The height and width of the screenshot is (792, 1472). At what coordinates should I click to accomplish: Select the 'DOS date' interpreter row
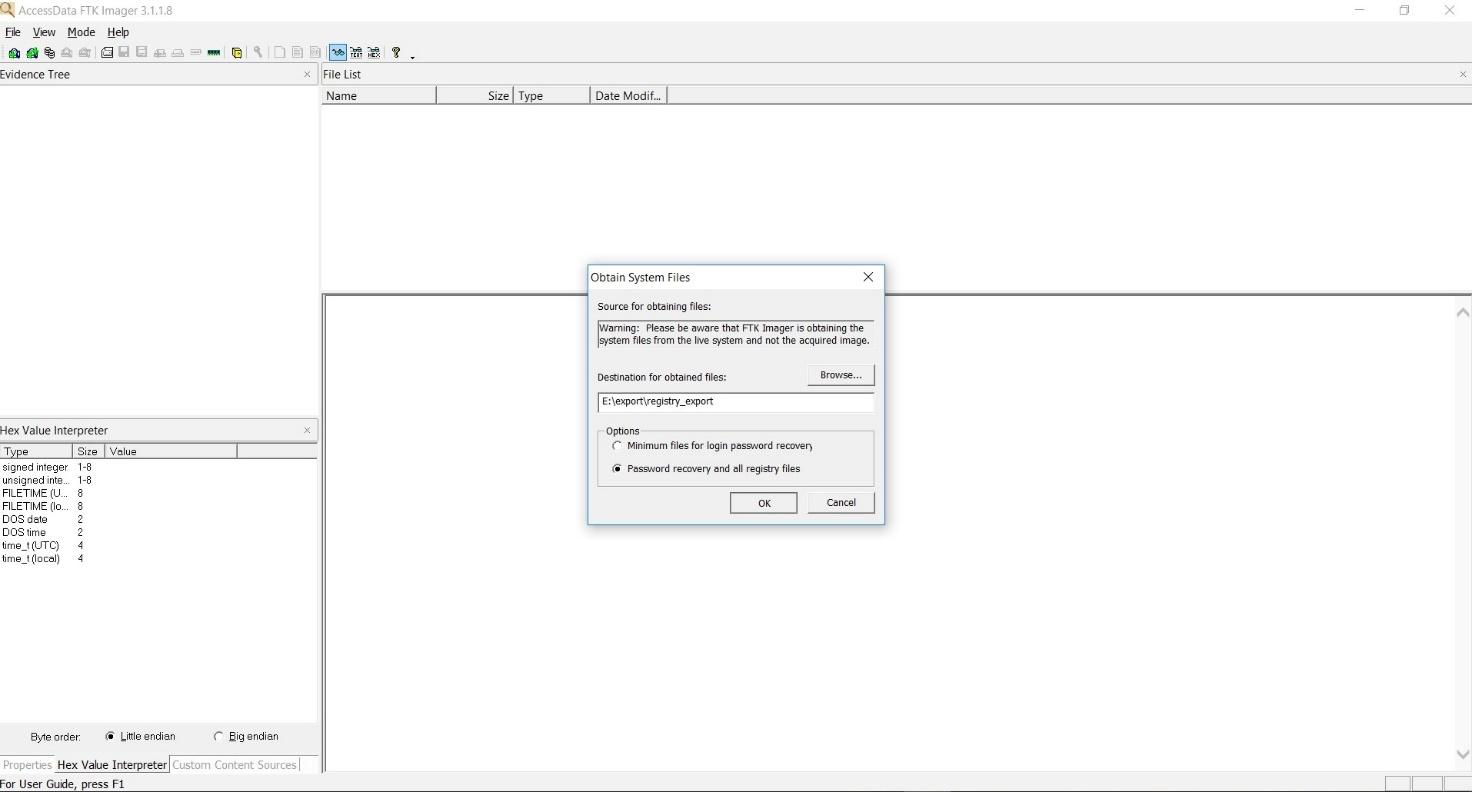(158, 519)
